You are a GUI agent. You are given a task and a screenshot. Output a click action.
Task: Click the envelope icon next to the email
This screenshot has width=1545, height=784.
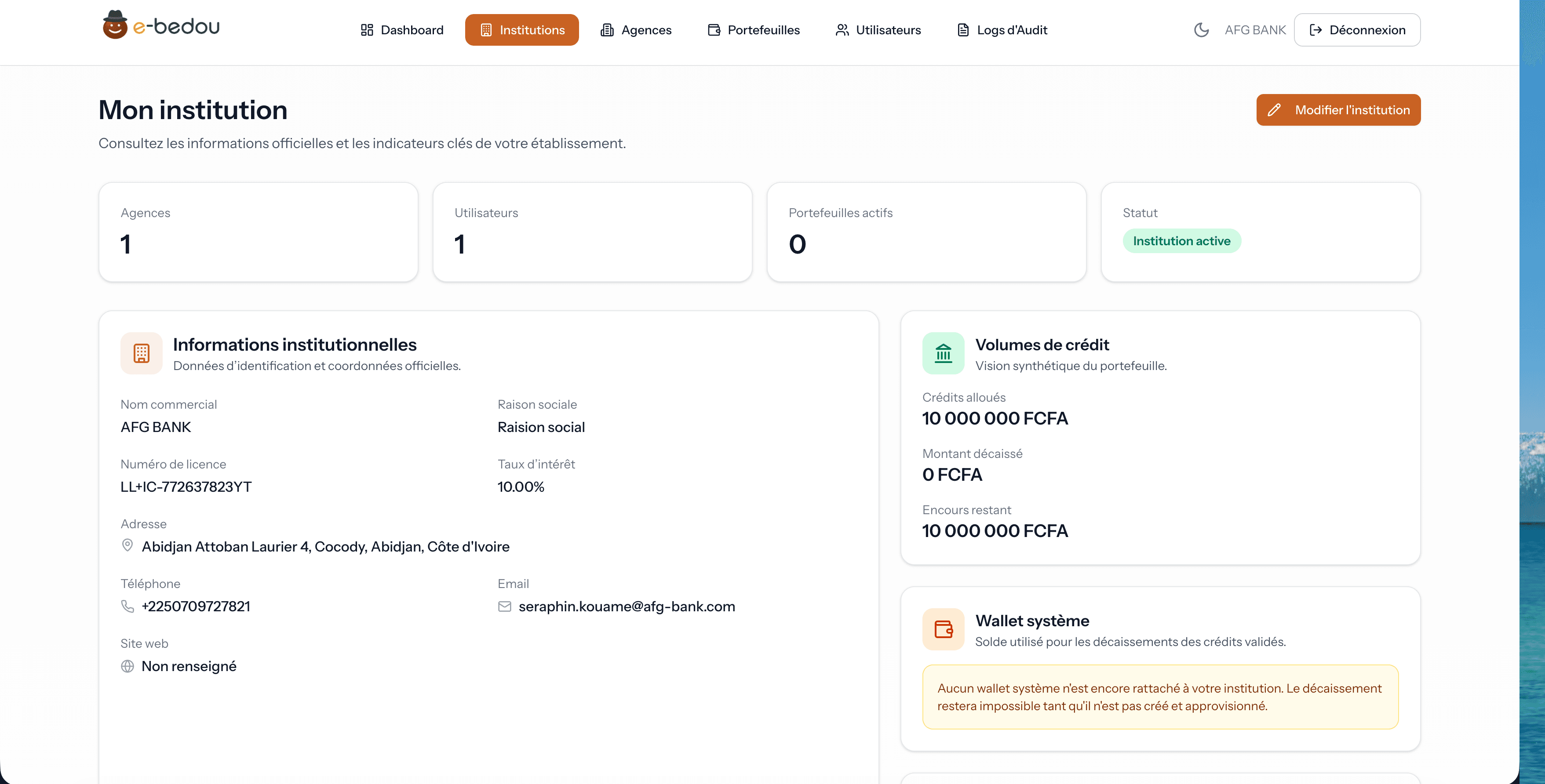click(504, 606)
